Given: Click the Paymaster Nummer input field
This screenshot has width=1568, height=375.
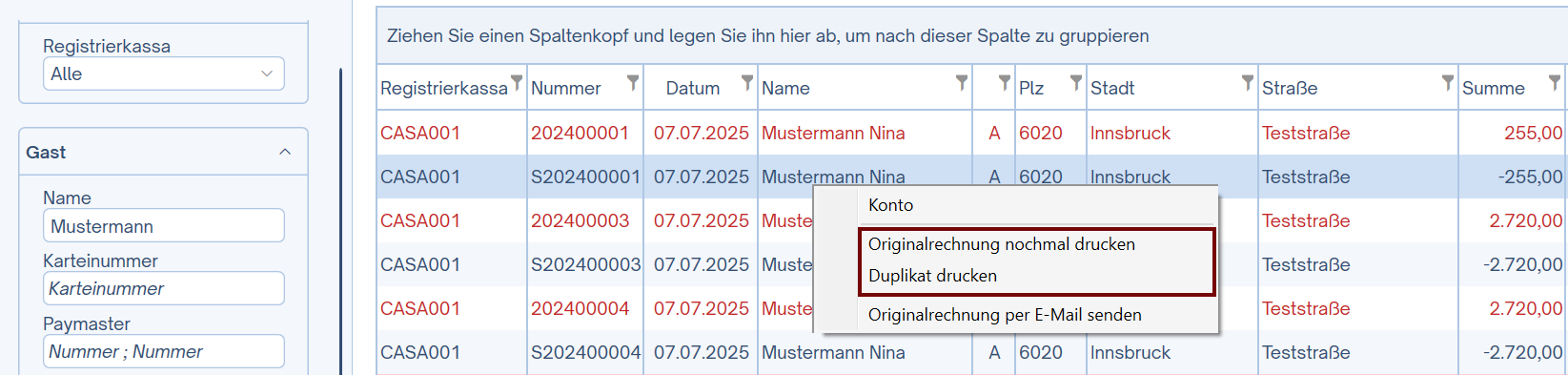Looking at the screenshot, I should coord(164,351).
